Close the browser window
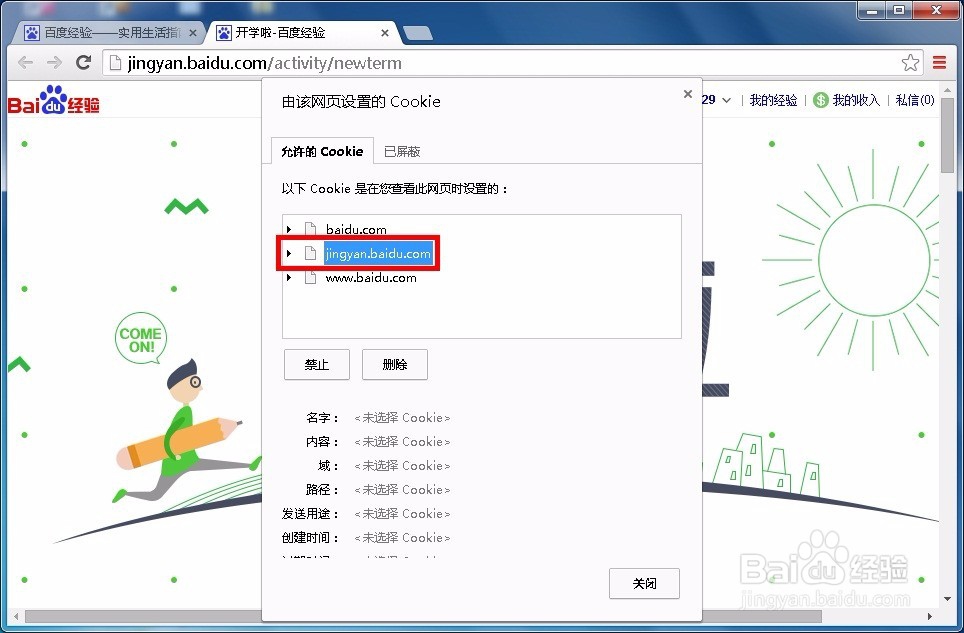Screen dimensions: 964x633 [936, 10]
